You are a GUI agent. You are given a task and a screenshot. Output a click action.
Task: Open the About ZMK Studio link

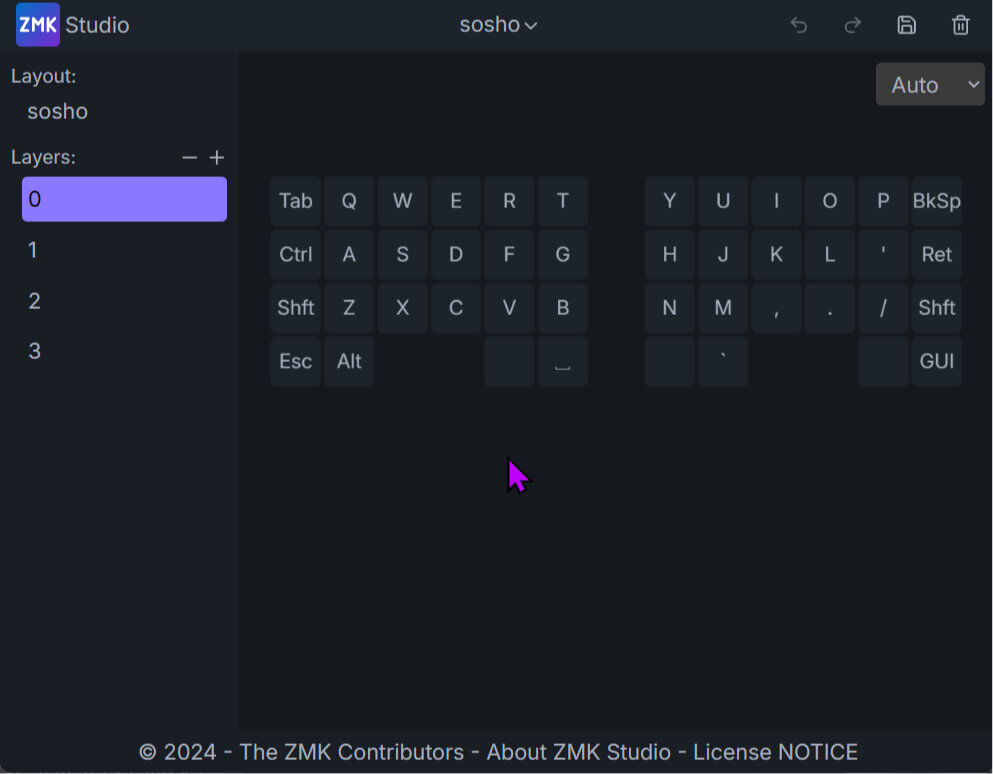tap(578, 752)
